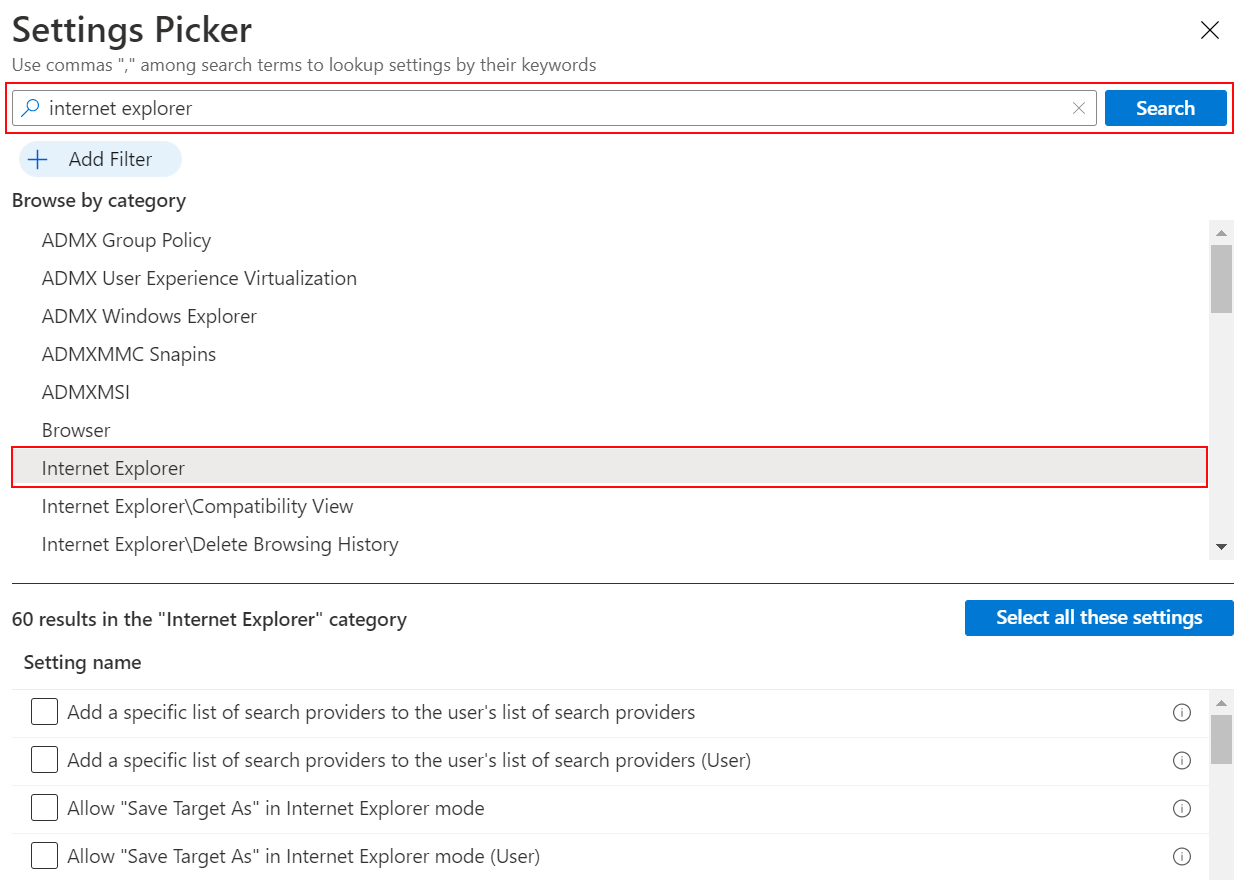Check the first search providers setting
Screen dimensions: 1246x880
[44, 713]
